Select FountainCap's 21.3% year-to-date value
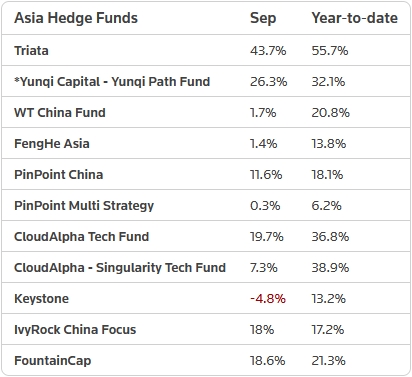 tap(328, 361)
